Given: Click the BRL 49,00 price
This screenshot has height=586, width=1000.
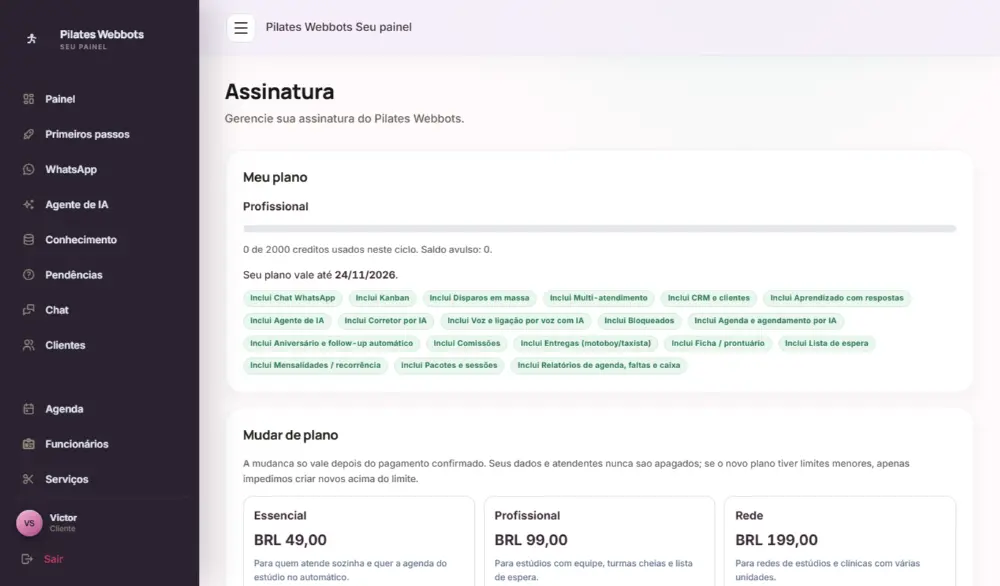Looking at the screenshot, I should 290,540.
